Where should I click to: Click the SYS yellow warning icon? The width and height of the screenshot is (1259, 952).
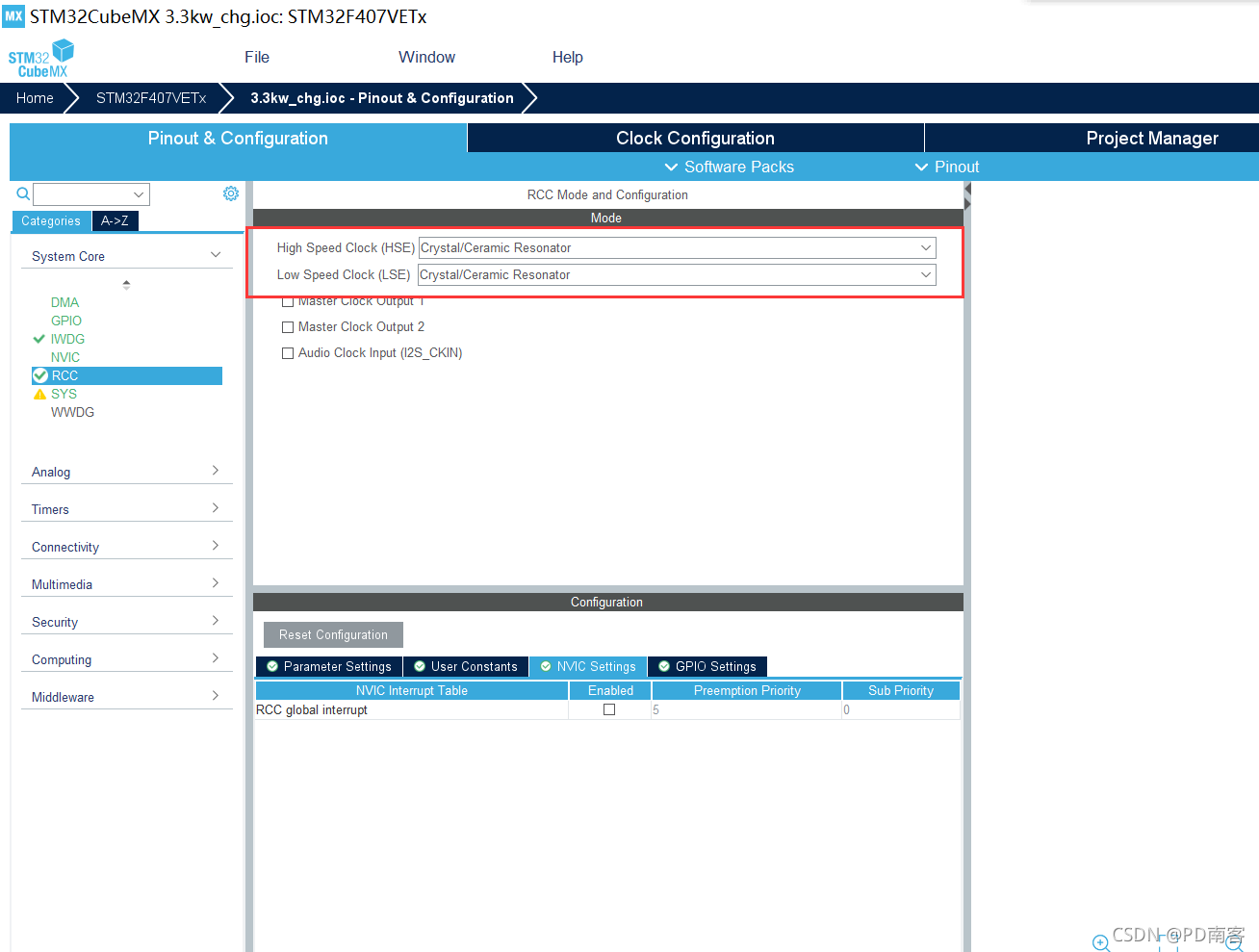[x=39, y=394]
